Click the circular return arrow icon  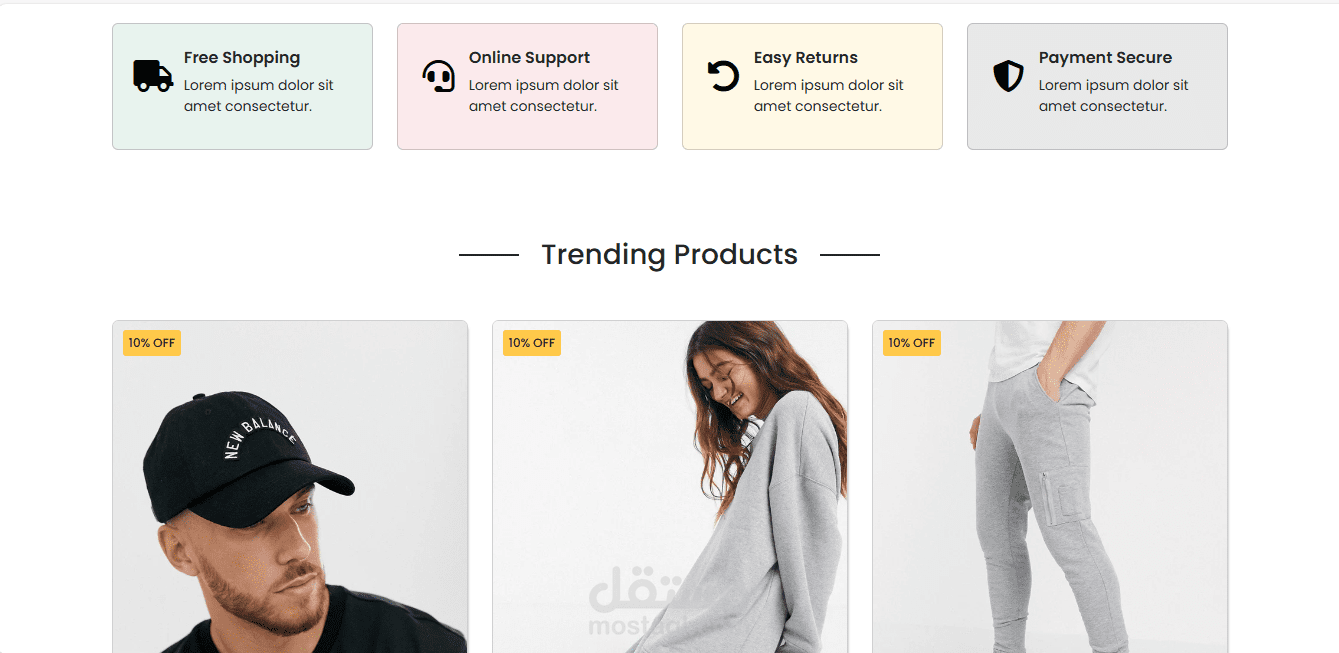[x=723, y=76]
